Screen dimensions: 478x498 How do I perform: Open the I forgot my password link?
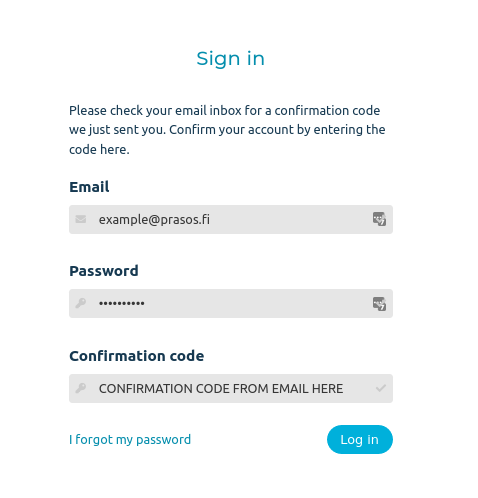130,440
